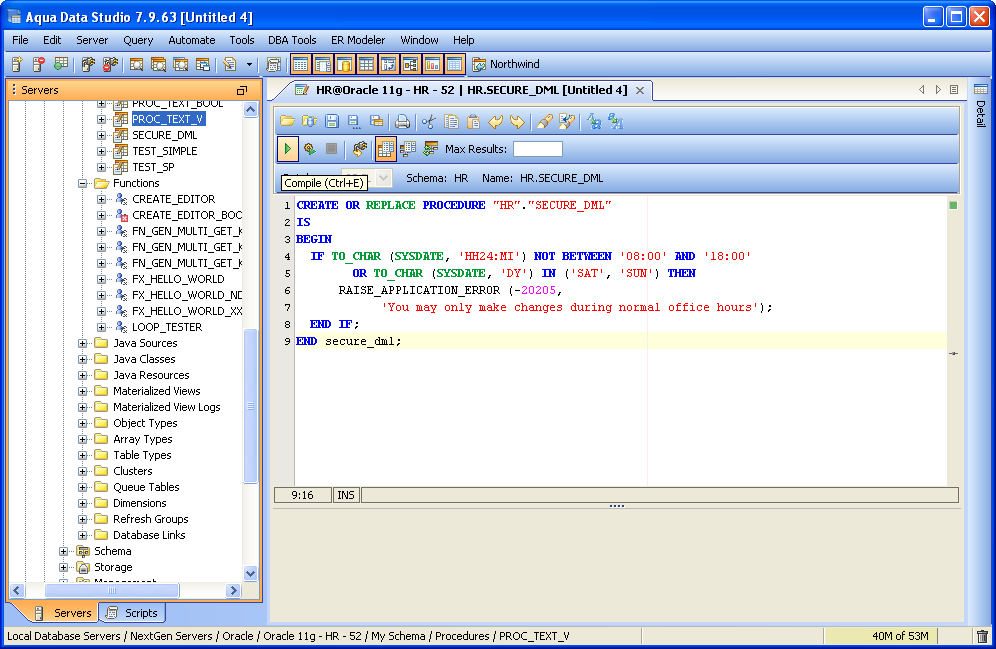This screenshot has height=649, width=996.
Task: Click the Open folder icon in editor toolbar
Action: (x=287, y=121)
